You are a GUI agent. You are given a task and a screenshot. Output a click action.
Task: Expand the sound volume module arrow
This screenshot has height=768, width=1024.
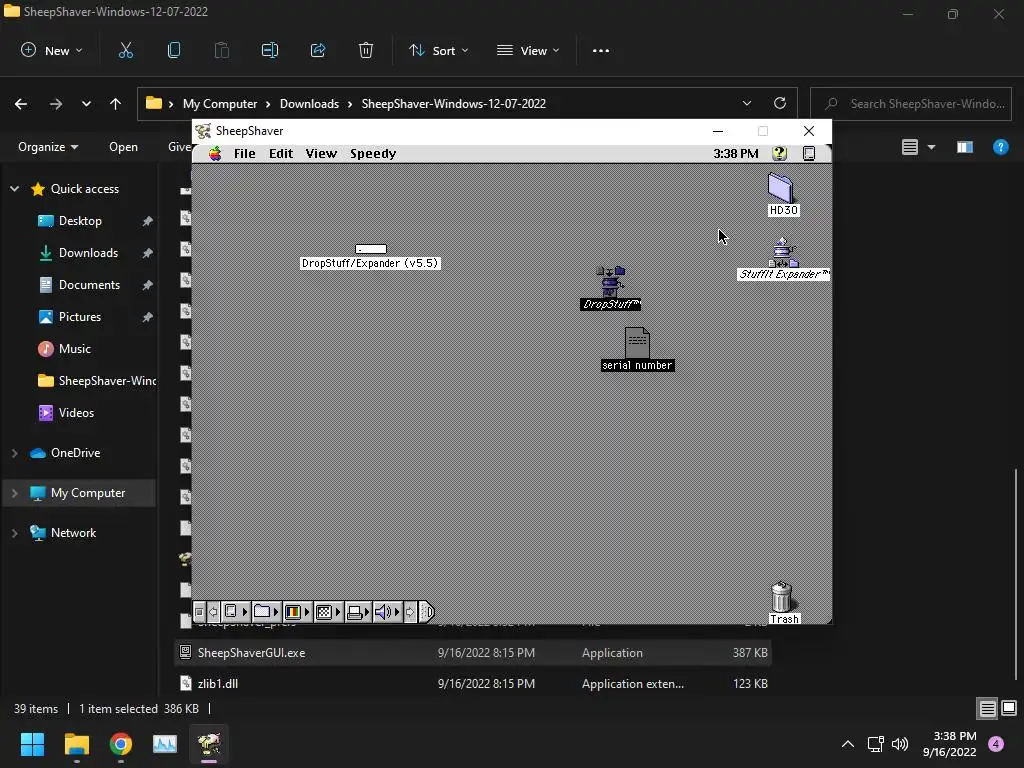point(397,612)
